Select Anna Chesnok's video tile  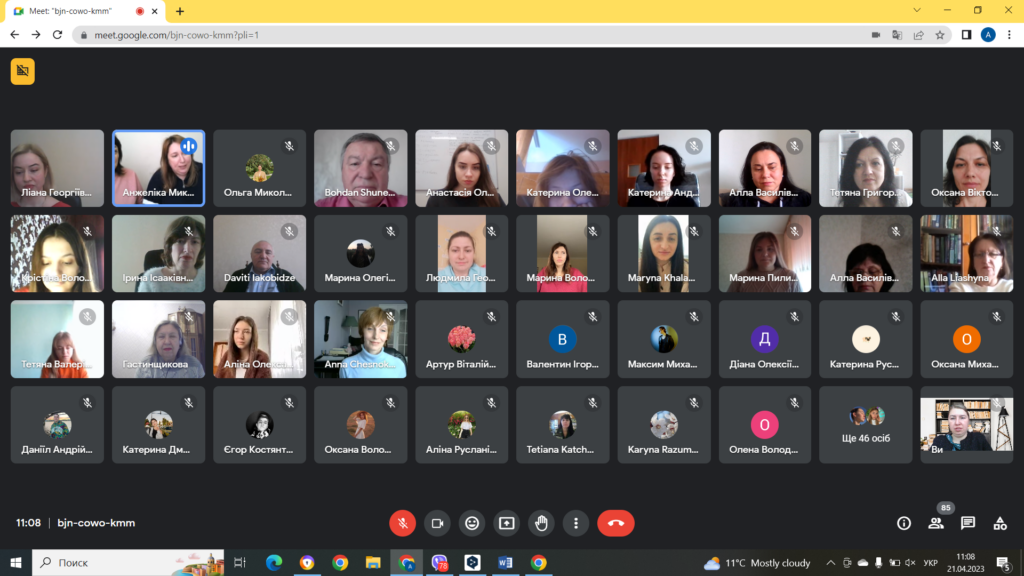[360, 339]
